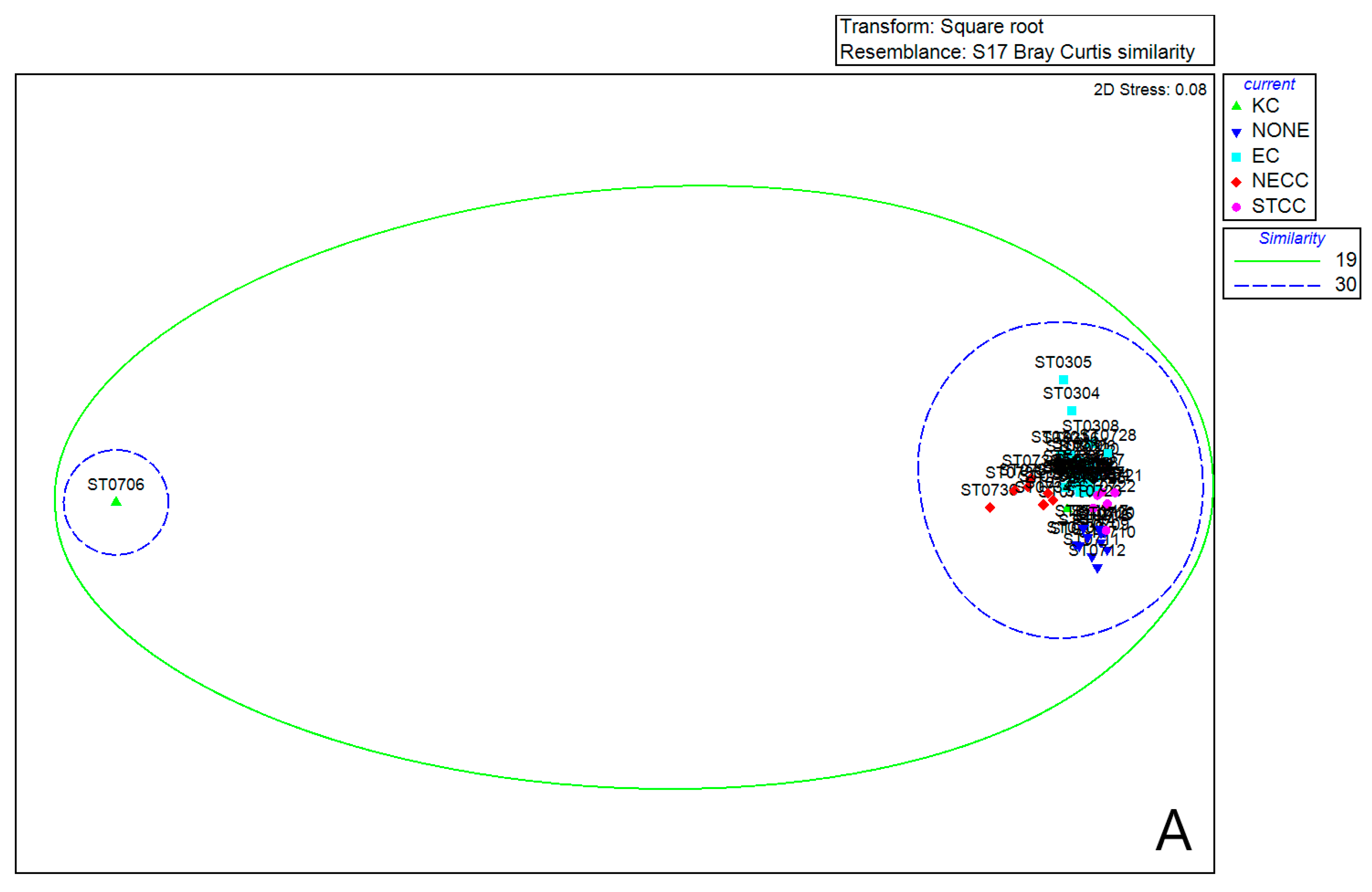Click the 'current' legend heading
1372x892 pixels.
click(x=1269, y=85)
